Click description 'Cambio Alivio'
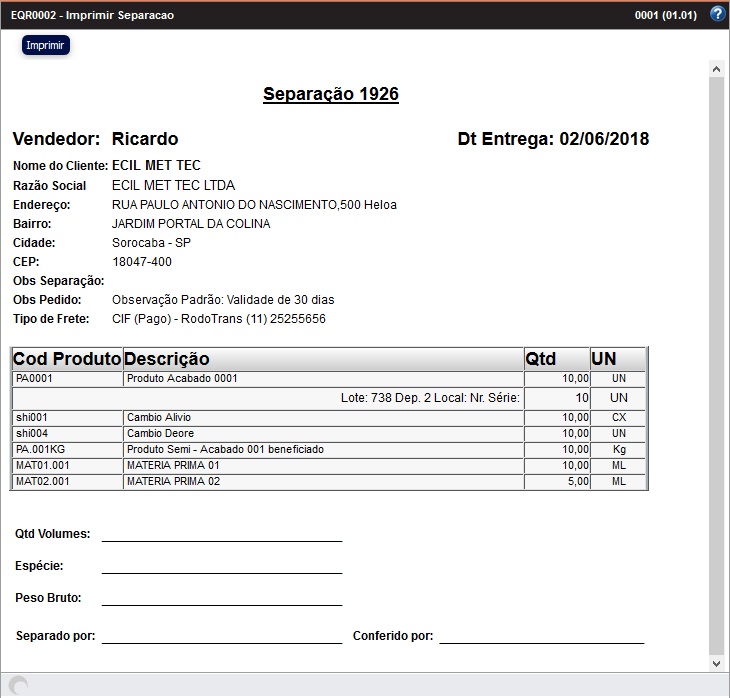The width and height of the screenshot is (730, 698). [159, 417]
